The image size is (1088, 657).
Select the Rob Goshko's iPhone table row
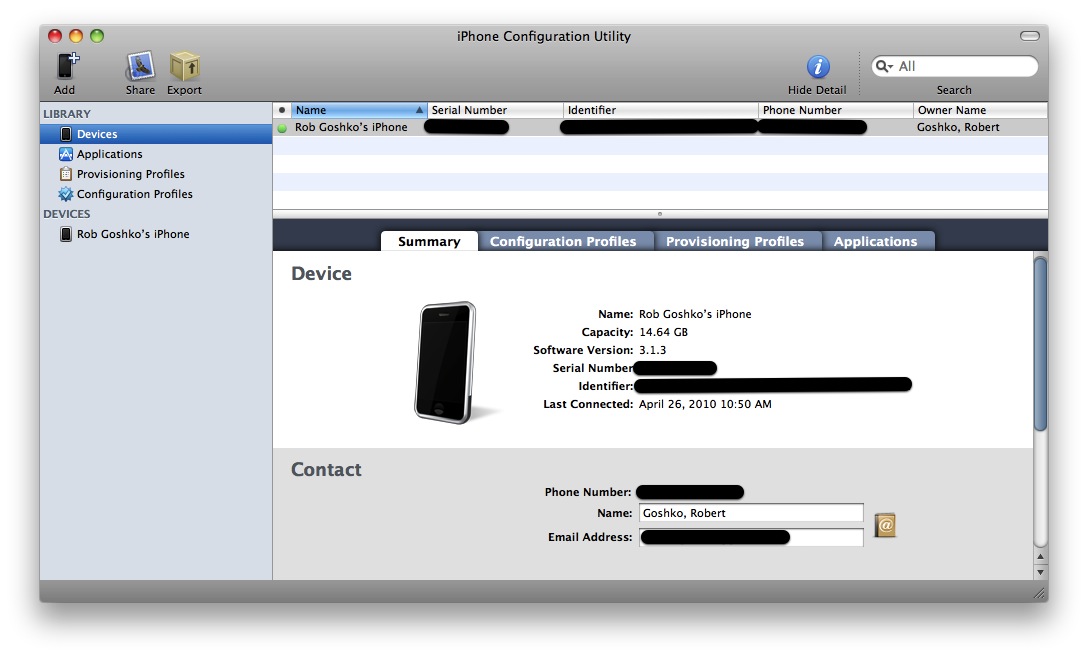(660, 128)
